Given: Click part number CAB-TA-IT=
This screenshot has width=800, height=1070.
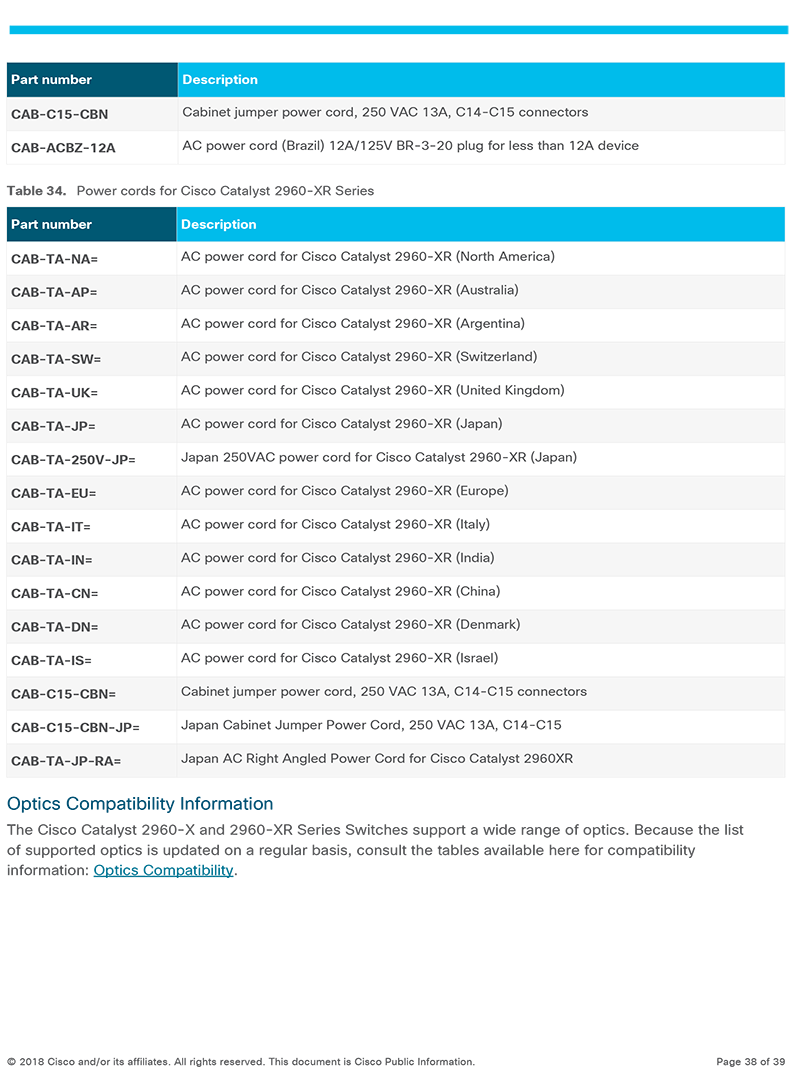Looking at the screenshot, I should click(x=51, y=526).
